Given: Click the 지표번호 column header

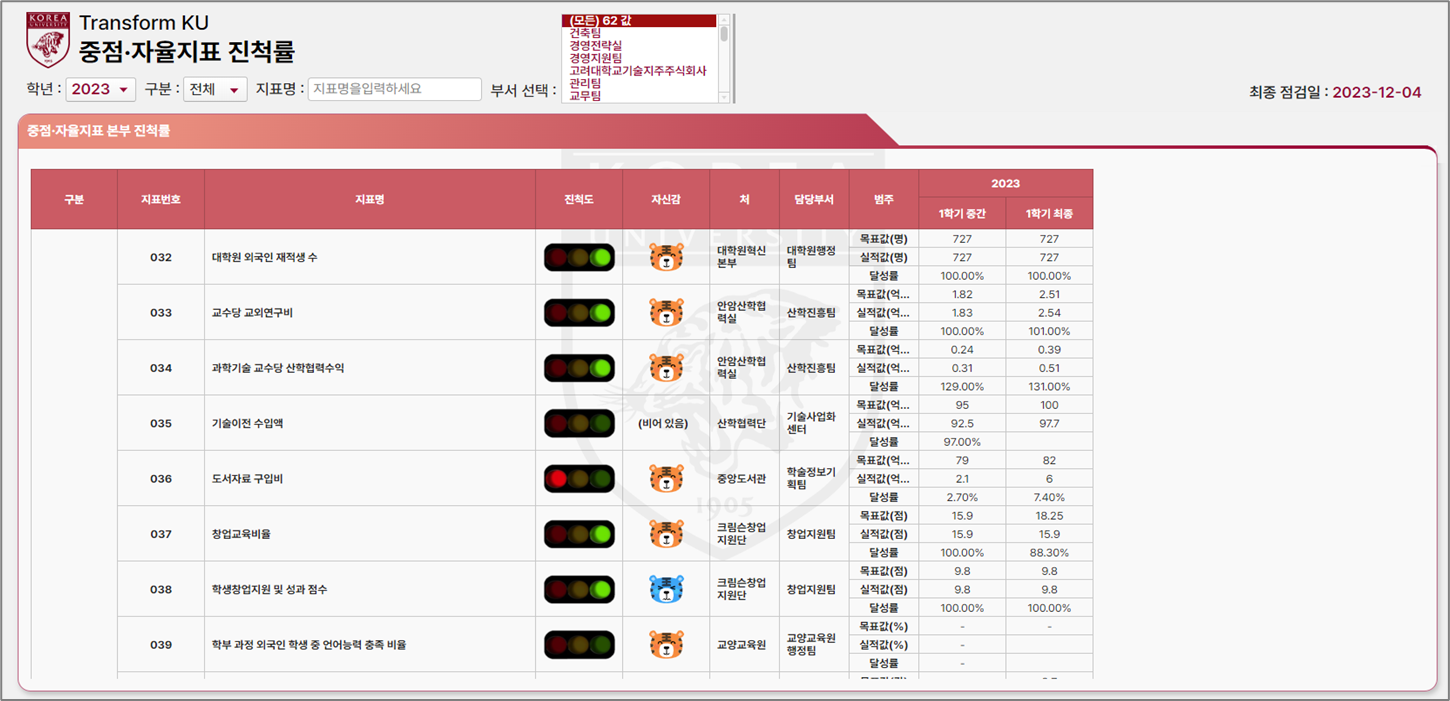Looking at the screenshot, I should 161,199.
